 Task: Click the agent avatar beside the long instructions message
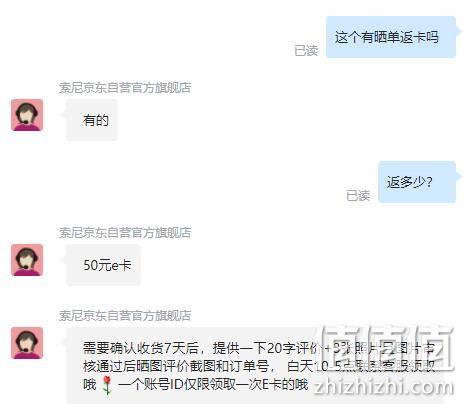click(27, 343)
